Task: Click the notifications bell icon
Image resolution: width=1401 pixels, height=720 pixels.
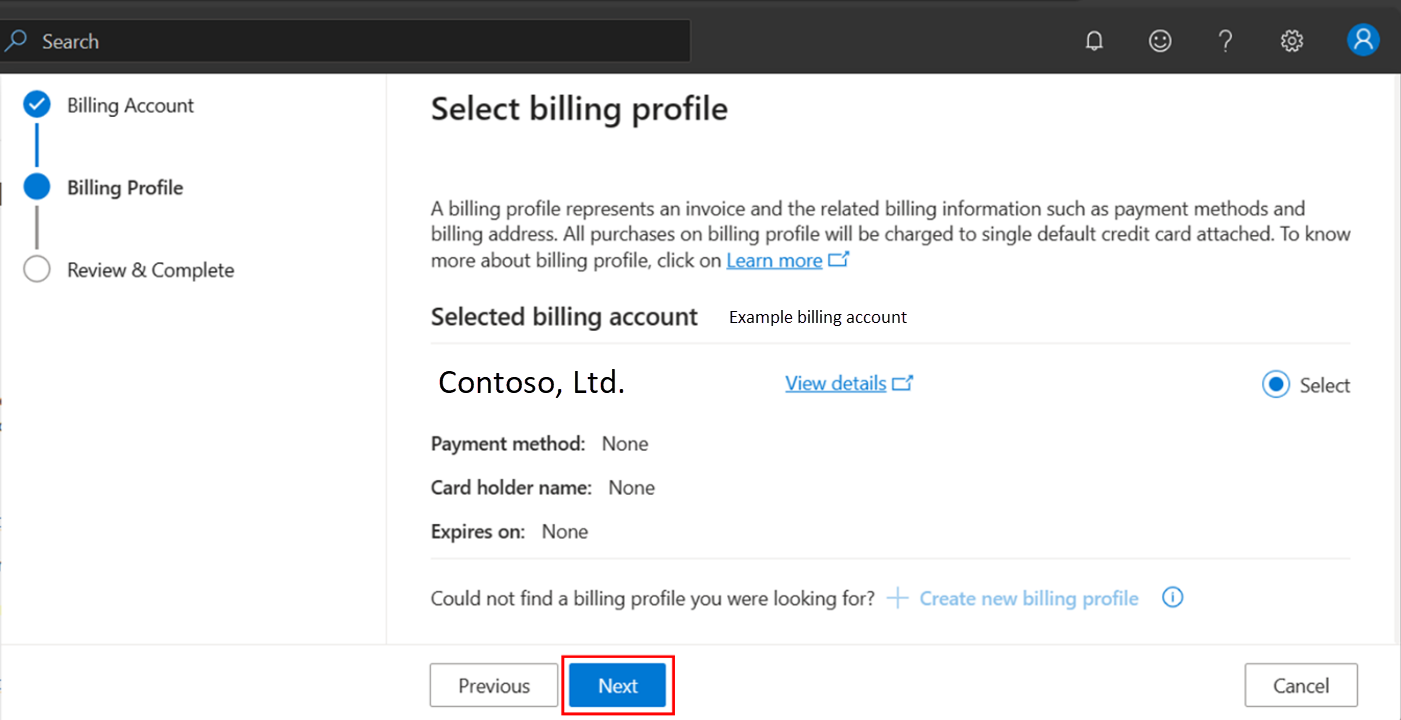Action: (1095, 41)
